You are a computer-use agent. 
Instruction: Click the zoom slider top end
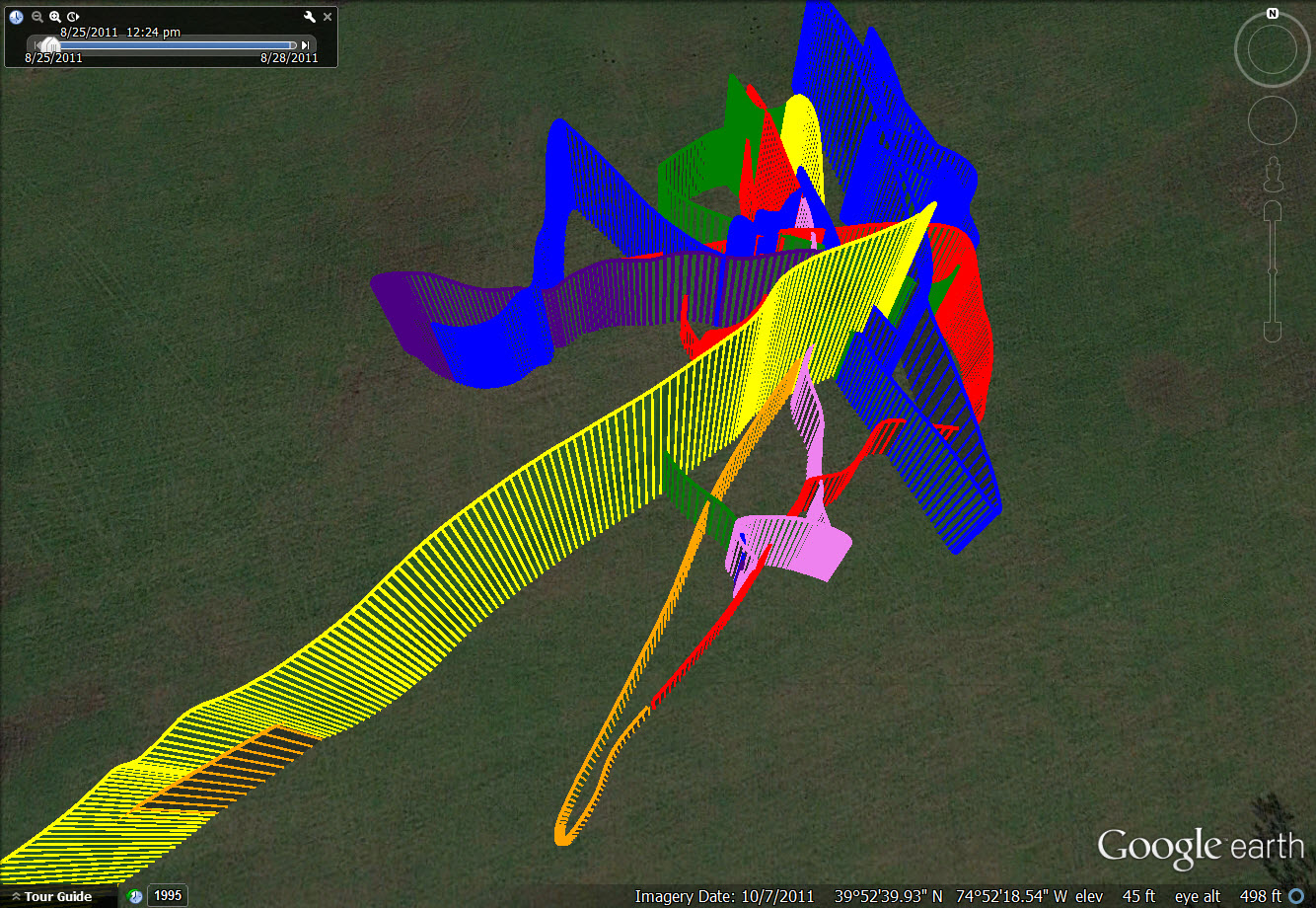[1273, 211]
